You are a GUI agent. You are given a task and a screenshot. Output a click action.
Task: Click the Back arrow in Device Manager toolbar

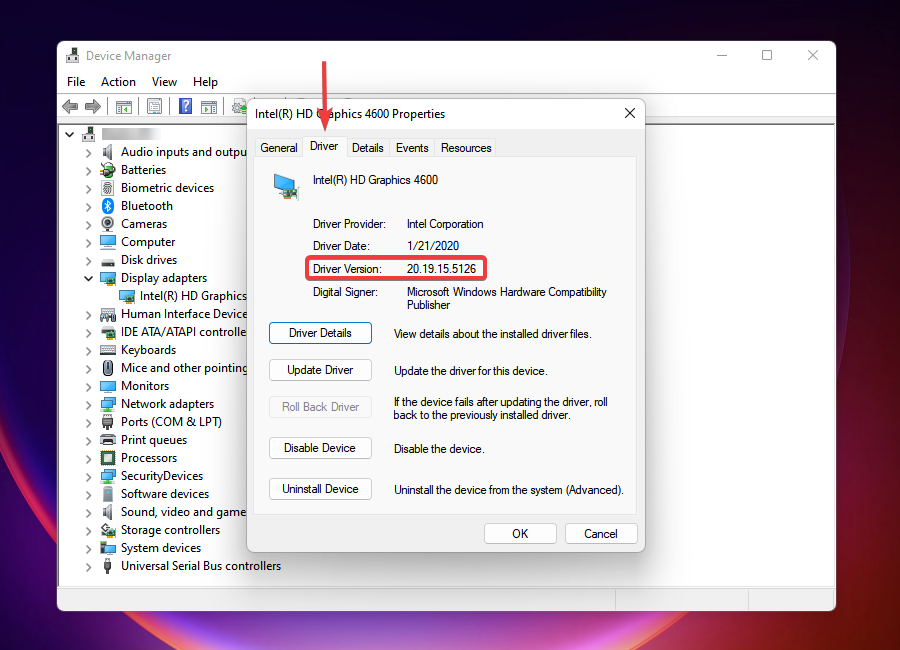(70, 106)
